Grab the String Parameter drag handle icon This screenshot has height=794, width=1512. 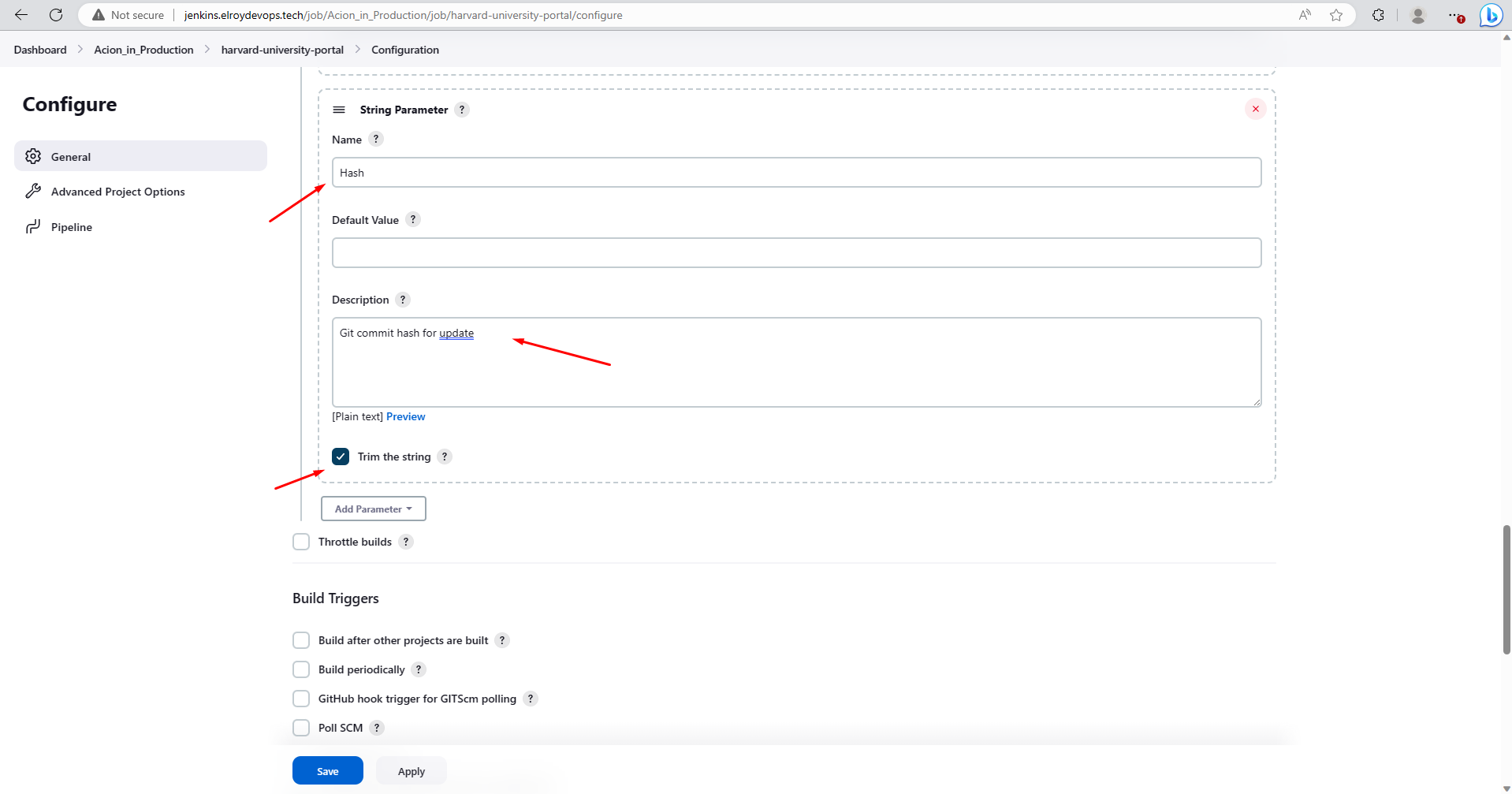pos(339,110)
